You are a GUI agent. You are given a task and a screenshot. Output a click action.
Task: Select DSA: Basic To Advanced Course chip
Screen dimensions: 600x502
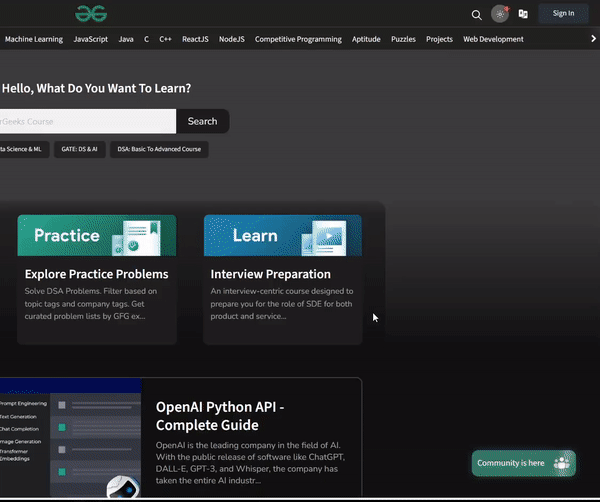coord(159,149)
